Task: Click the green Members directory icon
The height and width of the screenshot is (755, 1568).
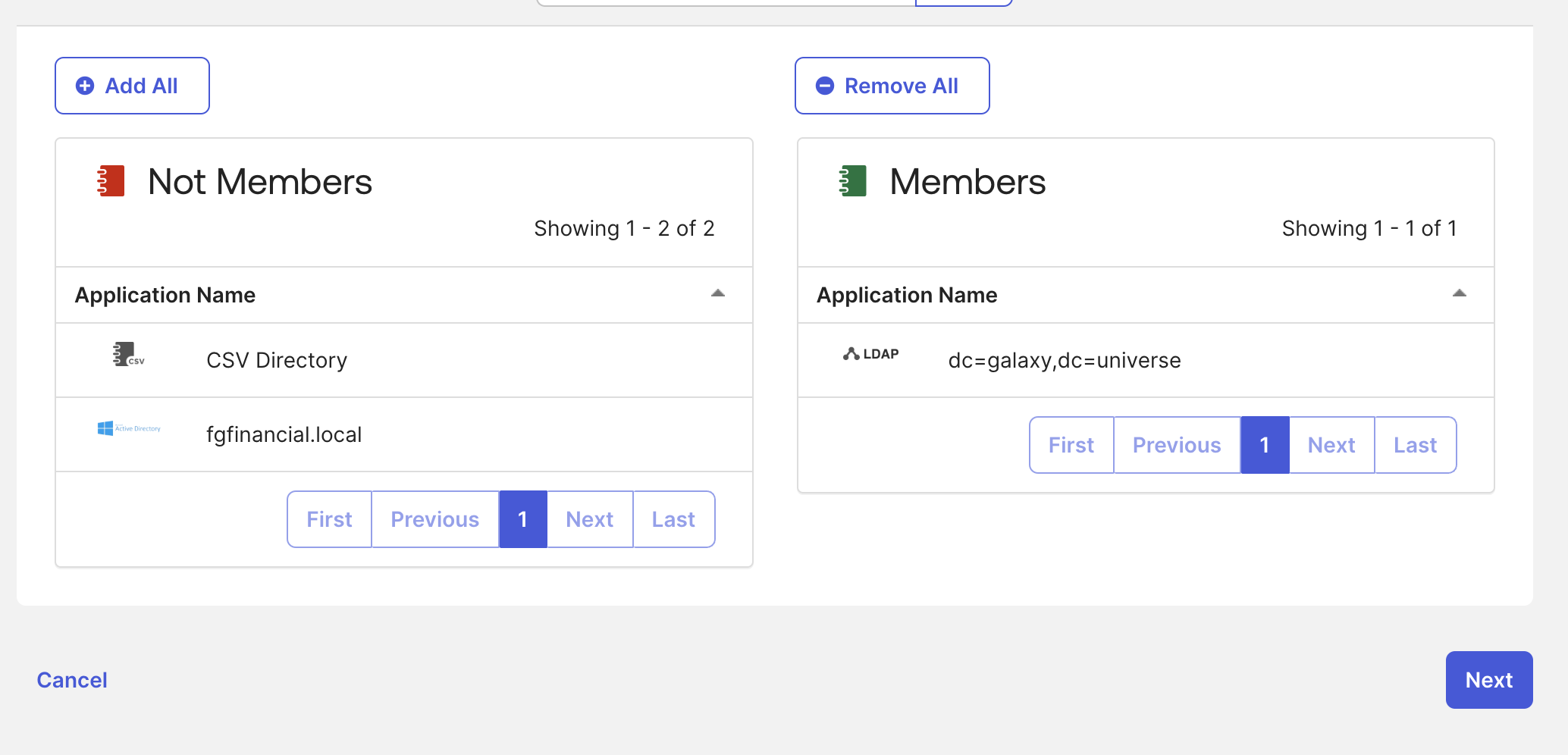Action: (850, 181)
